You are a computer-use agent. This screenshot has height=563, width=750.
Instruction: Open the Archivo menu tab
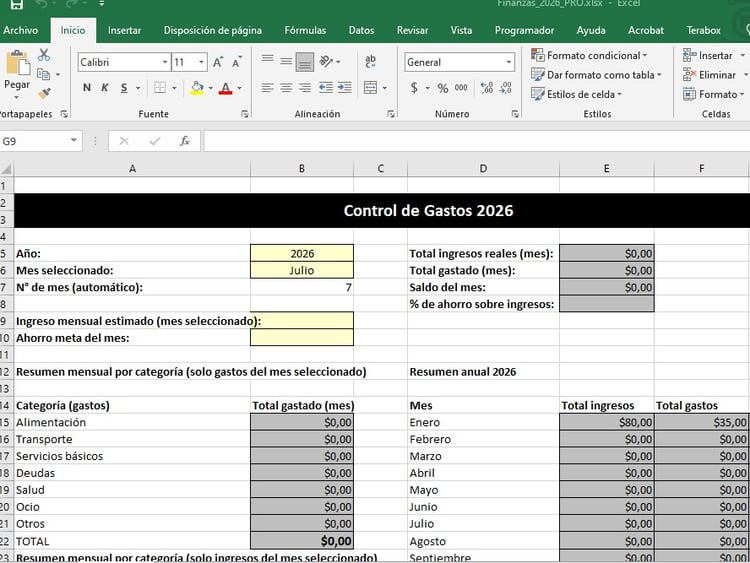pyautogui.click(x=21, y=30)
